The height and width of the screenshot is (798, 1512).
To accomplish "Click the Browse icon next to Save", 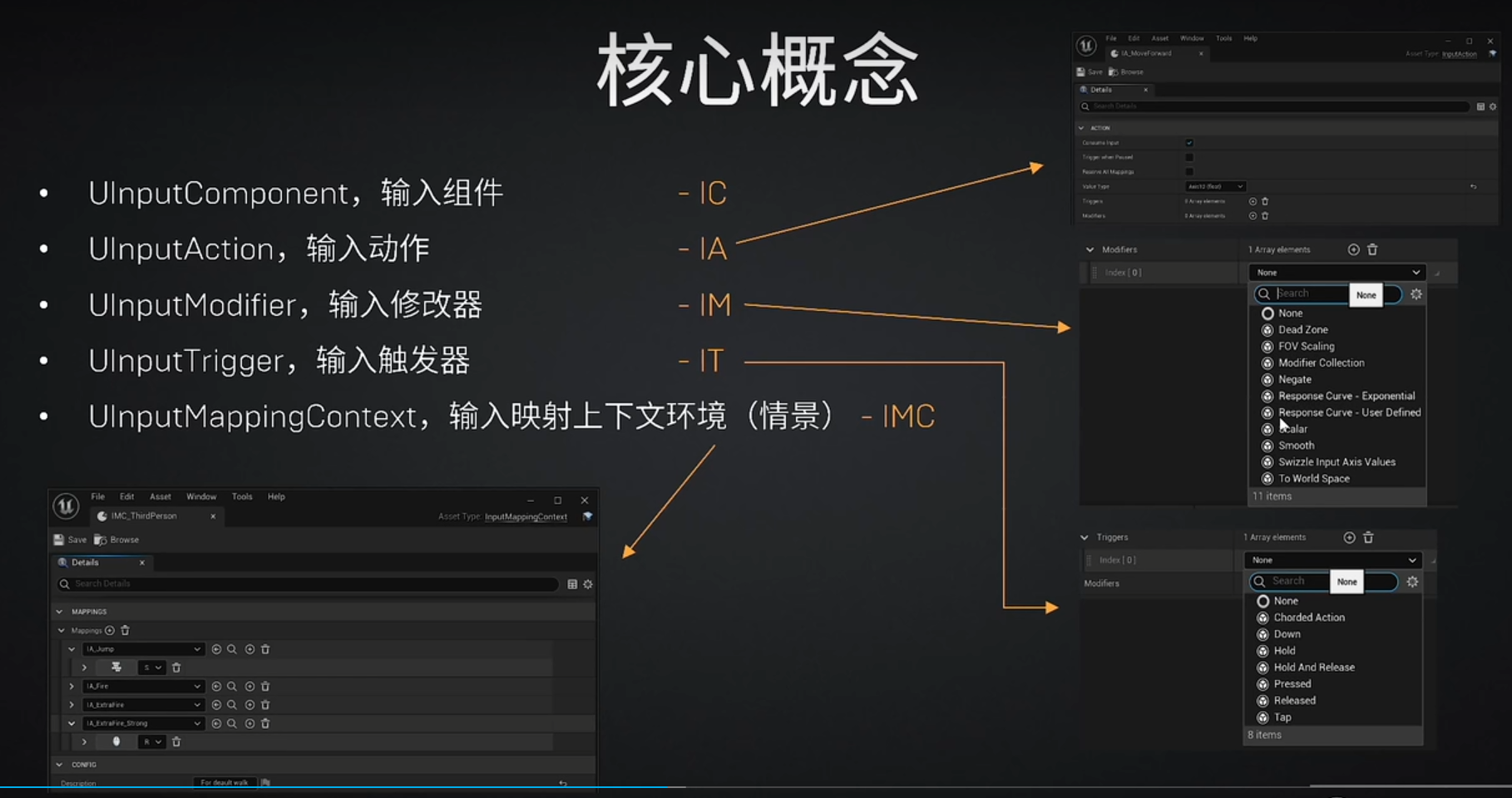I will (100, 539).
